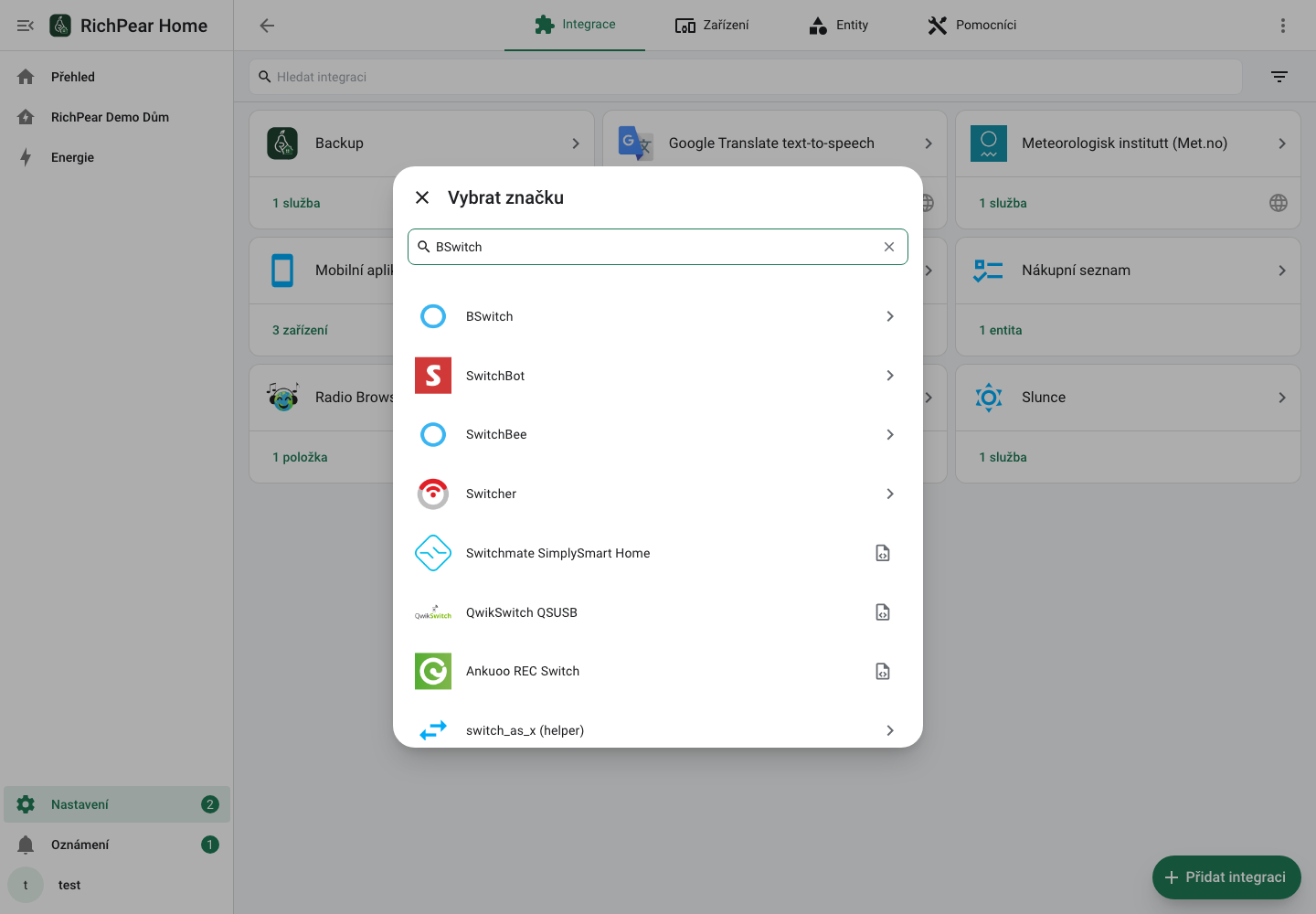The image size is (1316, 914).
Task: Choose the SwitchBee text entry
Action: coord(496,434)
